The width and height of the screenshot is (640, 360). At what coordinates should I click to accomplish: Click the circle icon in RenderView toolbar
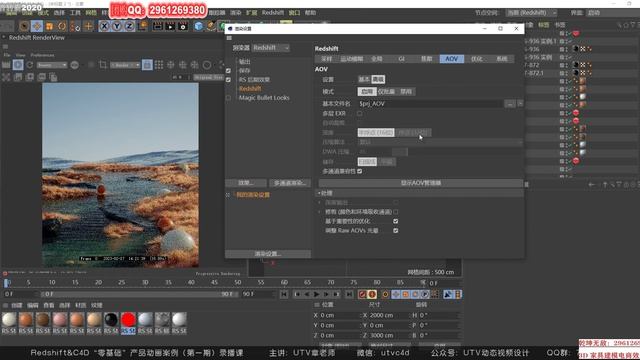coord(207,65)
